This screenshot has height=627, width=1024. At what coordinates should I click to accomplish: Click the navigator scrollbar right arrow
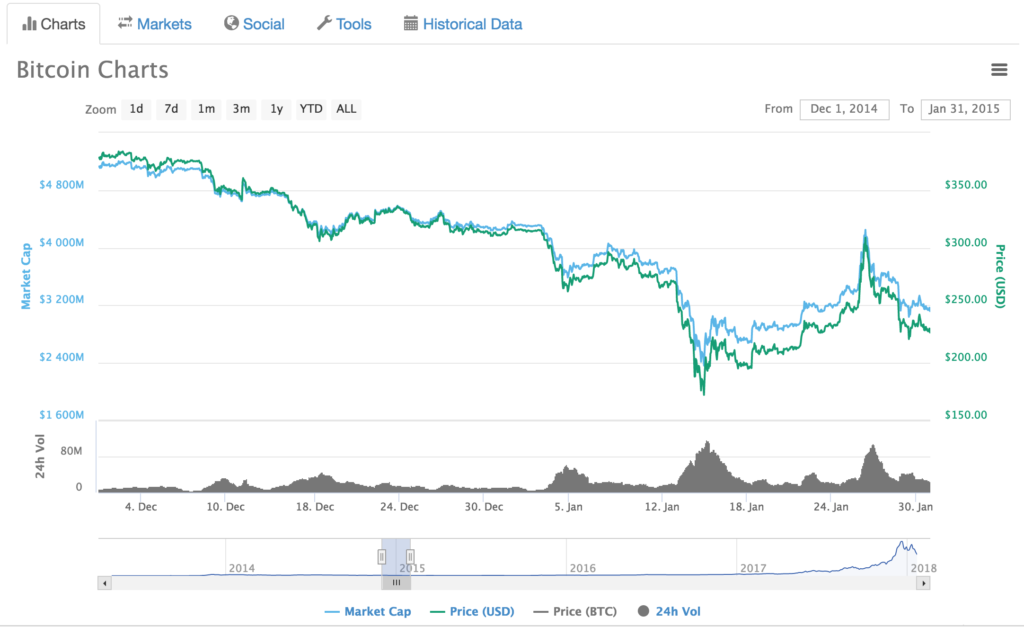923,583
